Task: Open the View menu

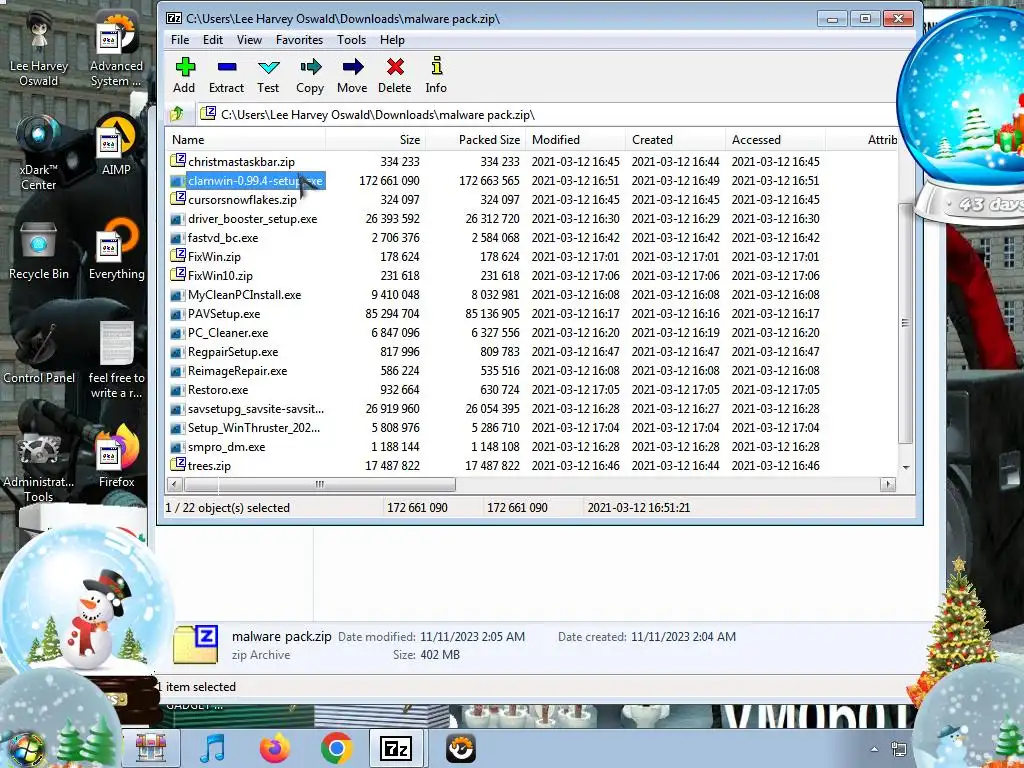Action: pyautogui.click(x=249, y=40)
